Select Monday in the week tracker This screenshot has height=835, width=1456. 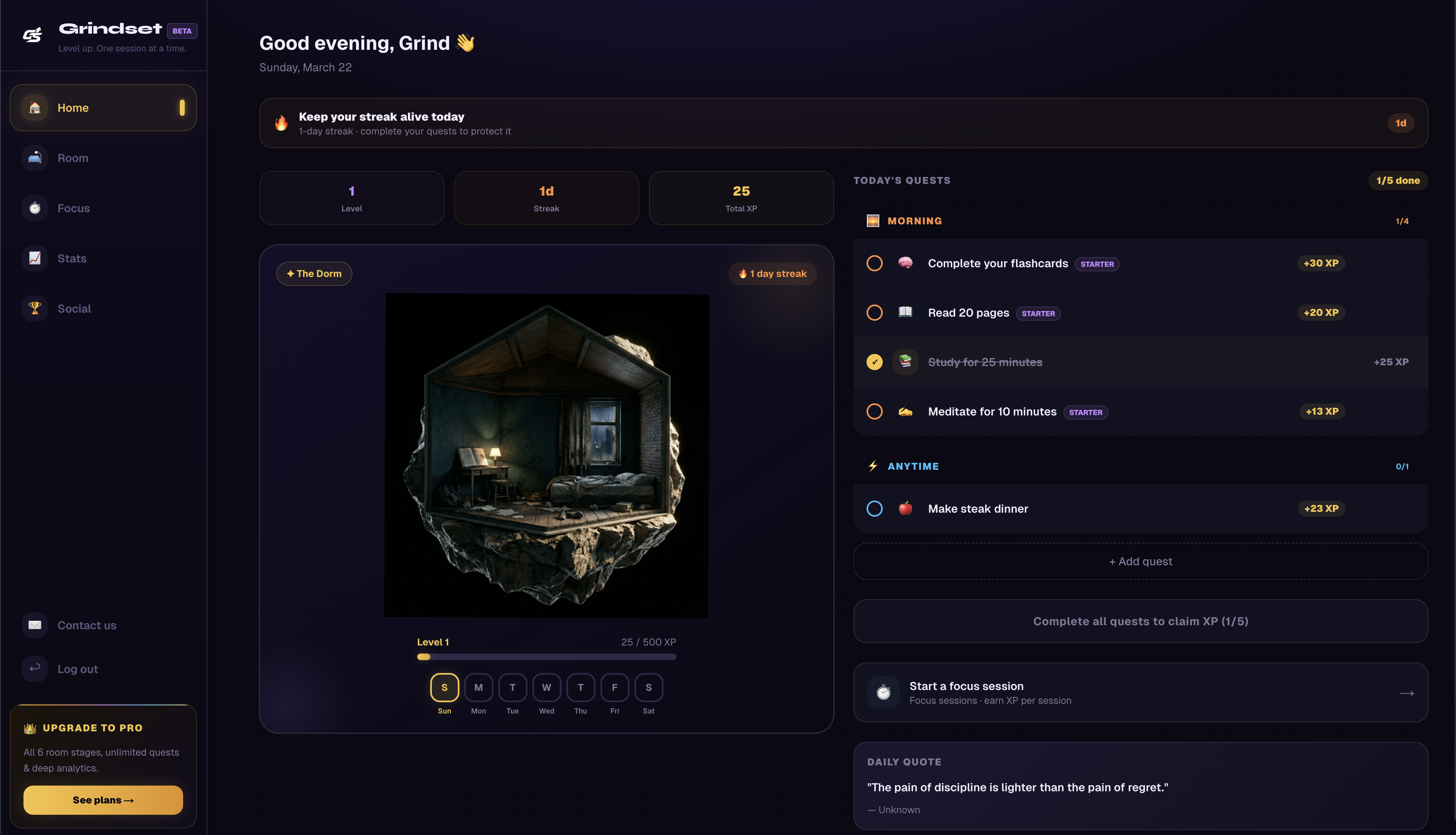(x=478, y=687)
